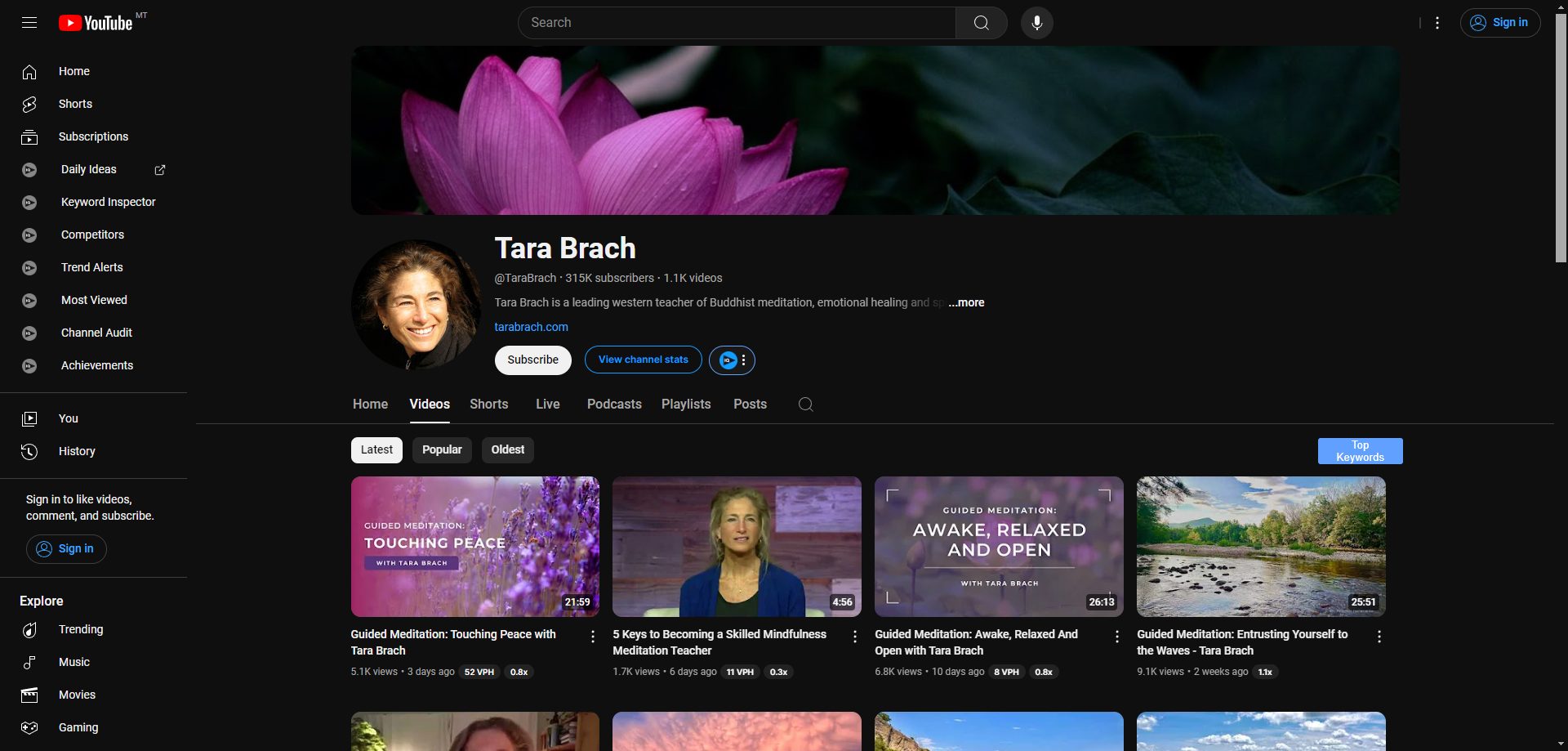Click the search magnifier button
Screen dimensions: 1568x751
981,23
